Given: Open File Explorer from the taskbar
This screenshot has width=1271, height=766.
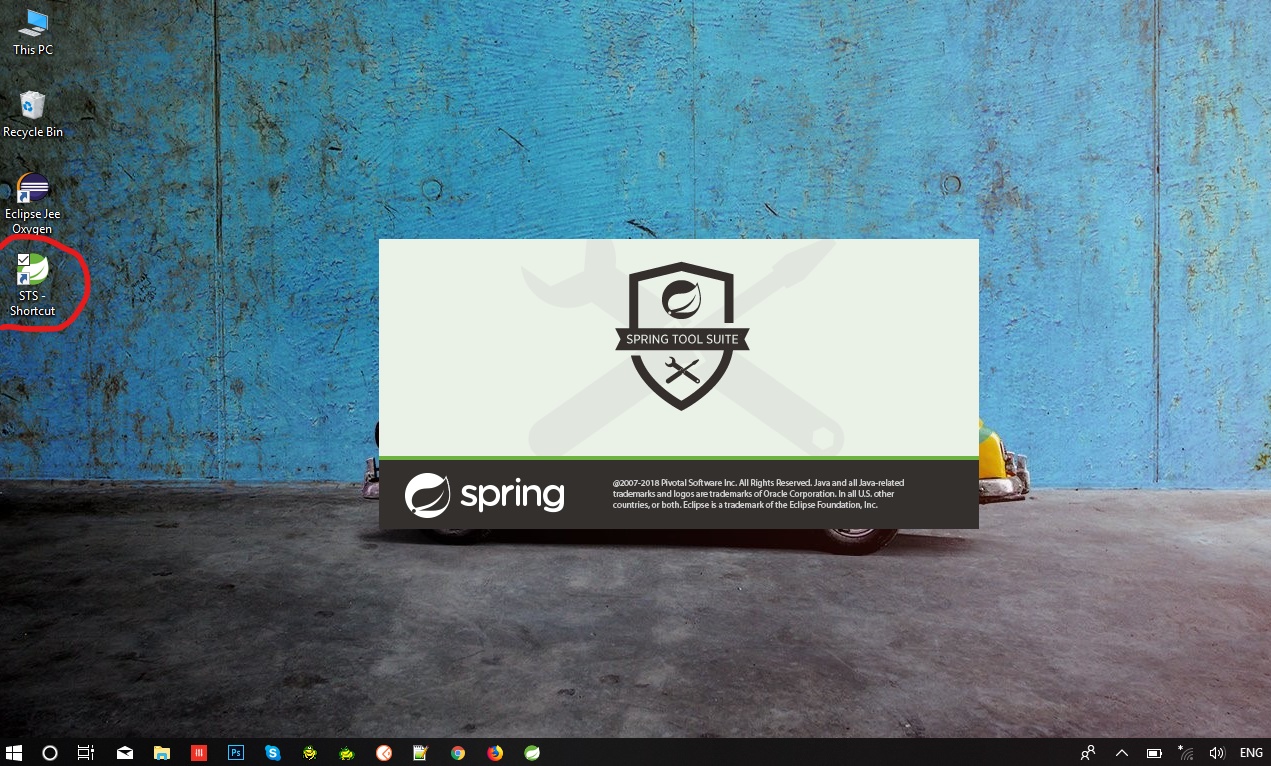Looking at the screenshot, I should tap(162, 752).
